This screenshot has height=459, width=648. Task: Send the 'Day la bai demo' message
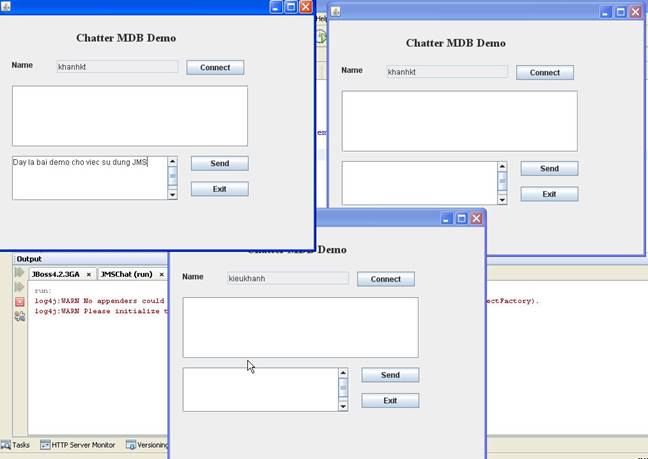tap(219, 163)
